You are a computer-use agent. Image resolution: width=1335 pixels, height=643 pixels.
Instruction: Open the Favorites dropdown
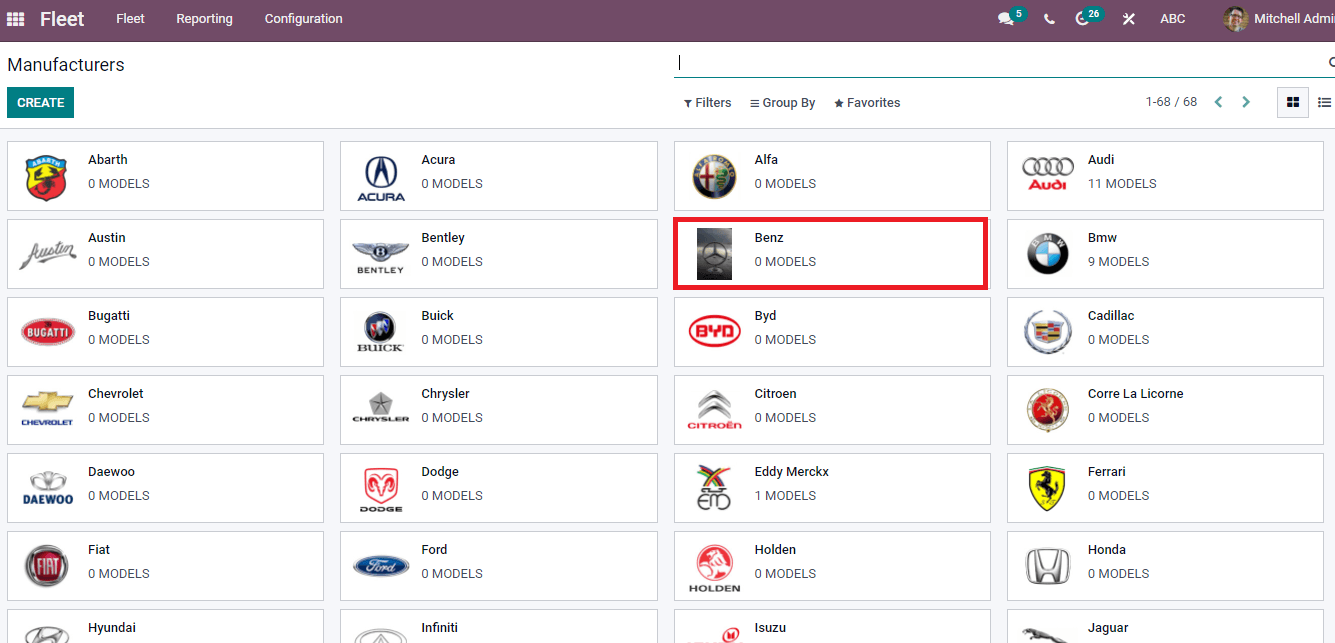(x=867, y=103)
